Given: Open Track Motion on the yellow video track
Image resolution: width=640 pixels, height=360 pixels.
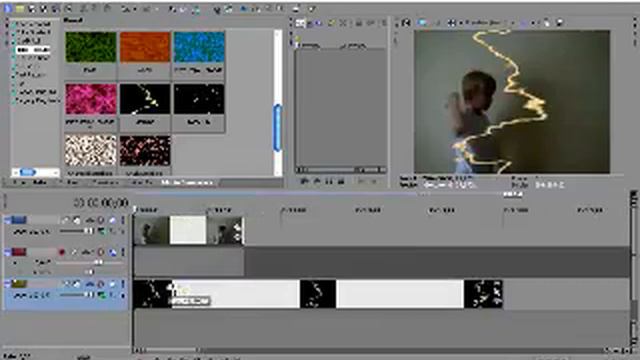Looking at the screenshot, I should (x=67, y=284).
